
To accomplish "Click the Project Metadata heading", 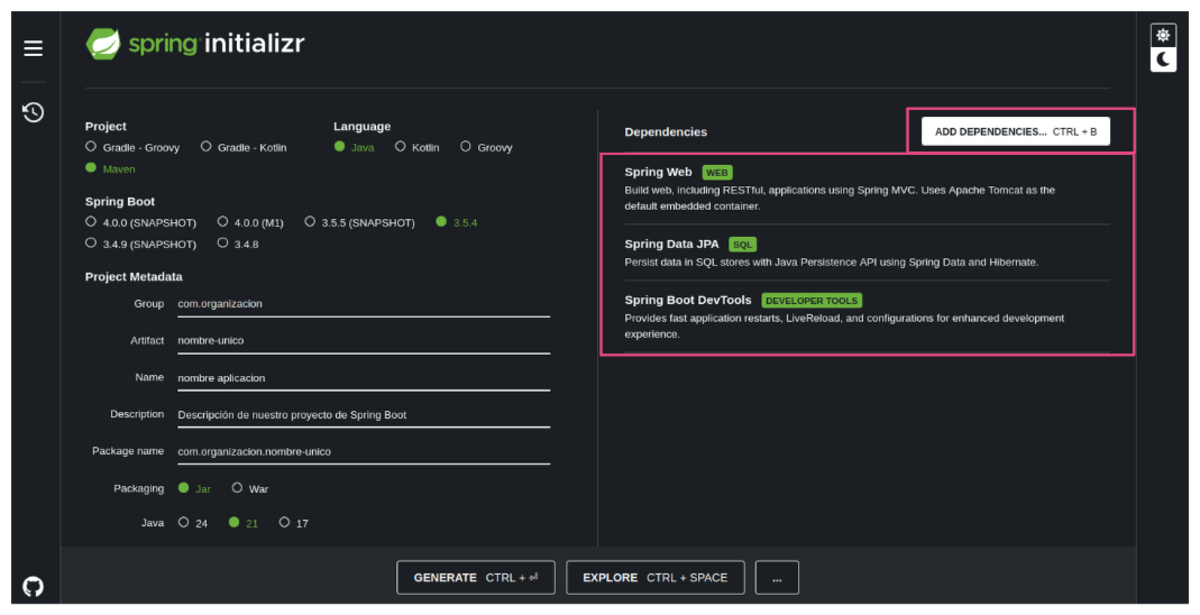I will [134, 277].
